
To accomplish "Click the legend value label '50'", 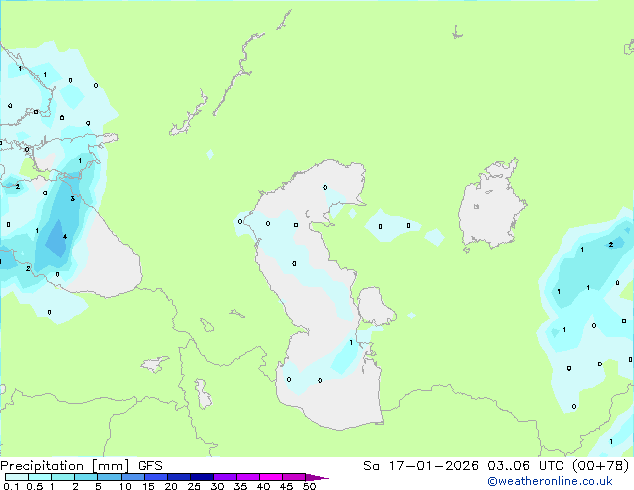I will pos(309,486).
